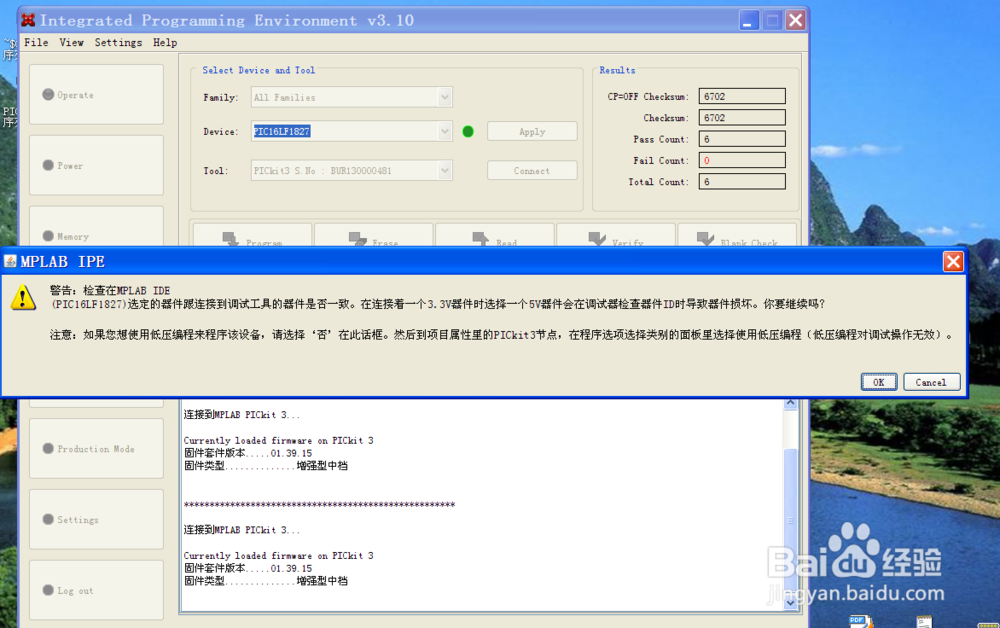Close the Integrated Programming Environment window
Screen dimensions: 1000x628
(795, 20)
